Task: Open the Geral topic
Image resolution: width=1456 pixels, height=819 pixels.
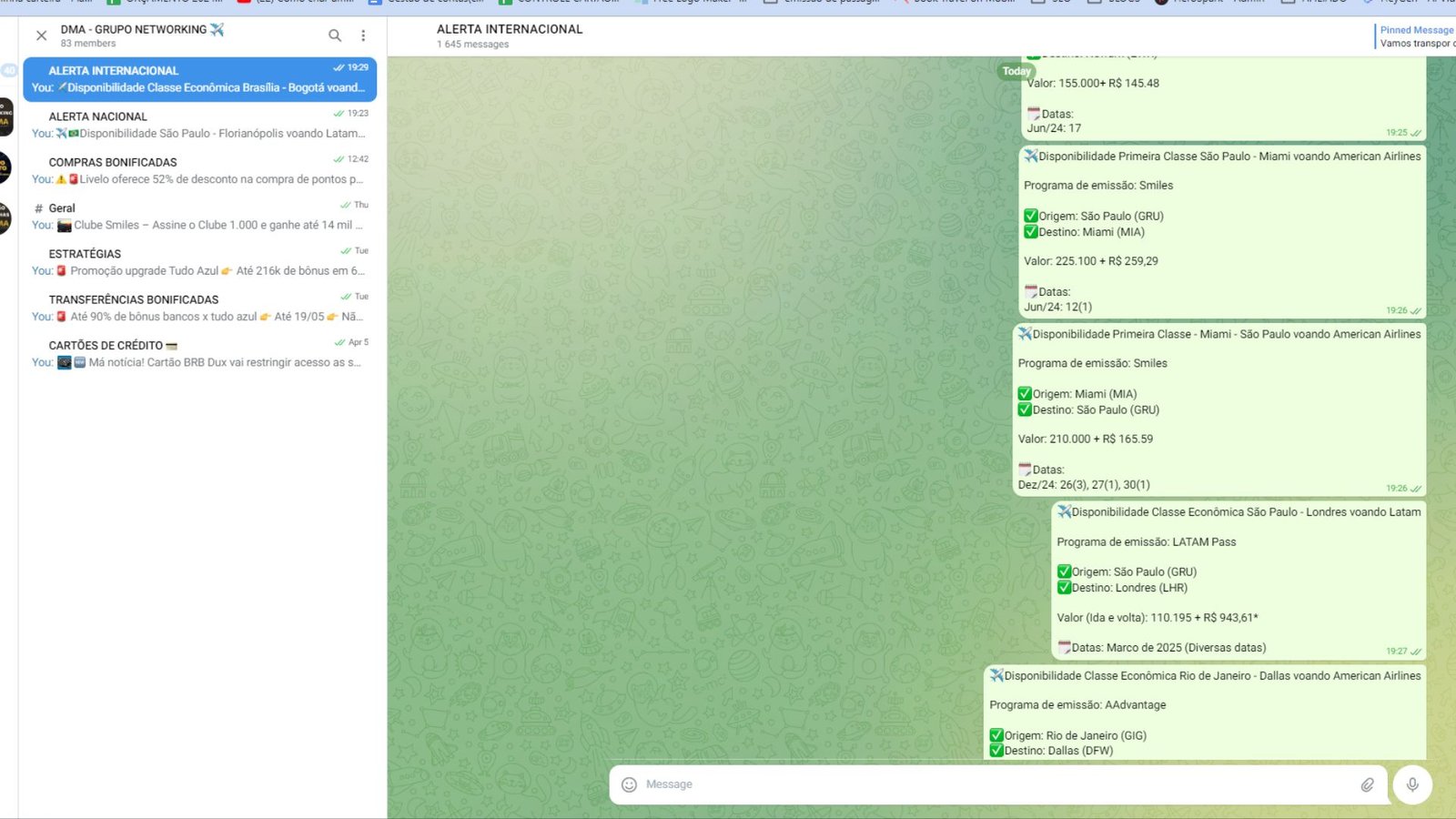Action: pyautogui.click(x=199, y=217)
